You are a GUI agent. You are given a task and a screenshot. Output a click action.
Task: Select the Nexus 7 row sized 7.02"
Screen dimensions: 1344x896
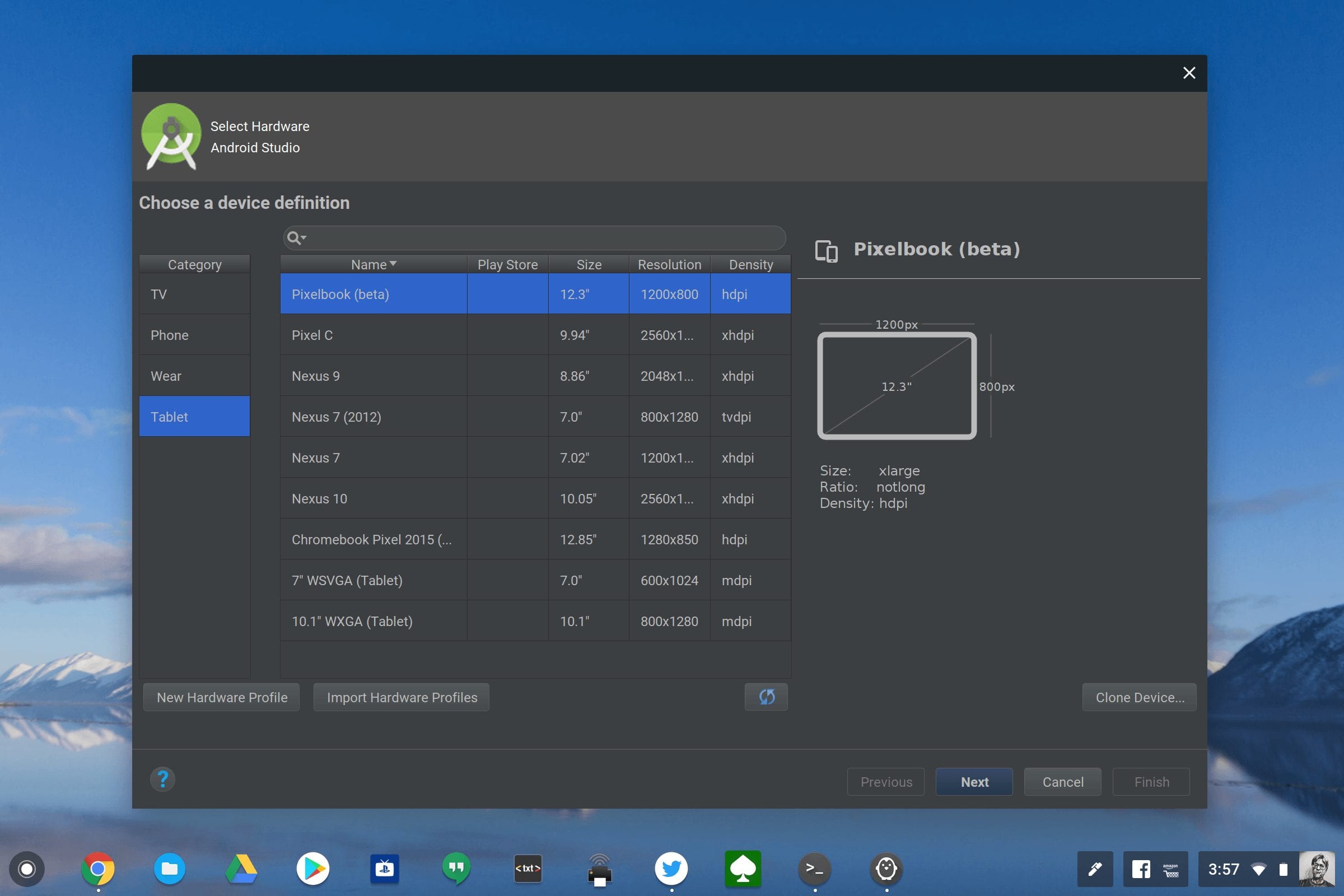pos(535,458)
